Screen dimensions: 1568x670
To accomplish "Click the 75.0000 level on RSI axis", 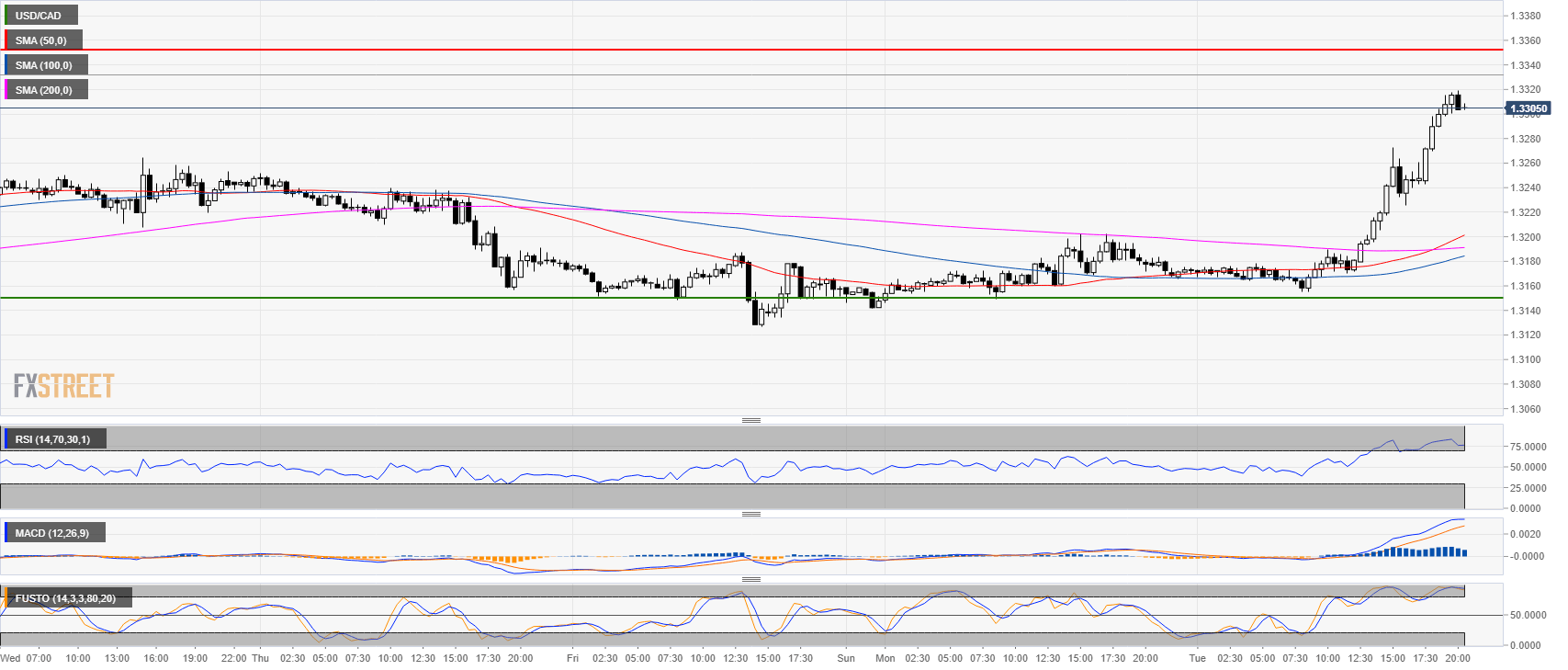I will click(x=1528, y=447).
